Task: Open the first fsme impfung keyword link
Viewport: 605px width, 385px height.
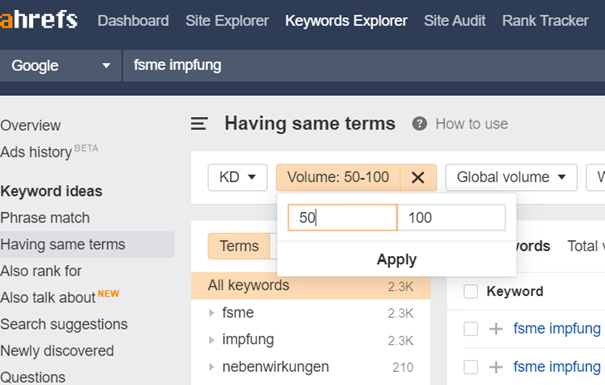Action: click(557, 329)
